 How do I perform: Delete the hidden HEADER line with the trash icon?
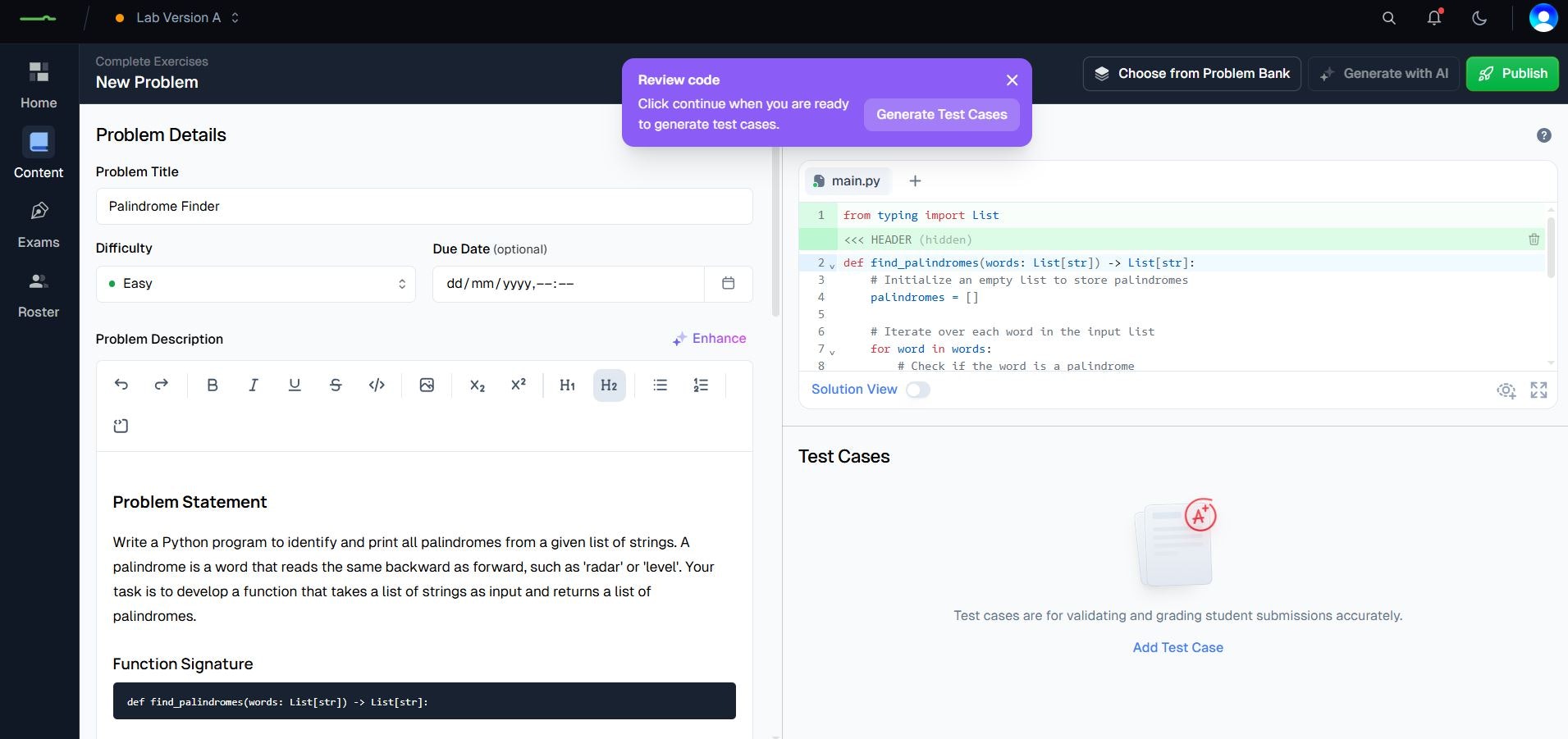pyautogui.click(x=1534, y=239)
